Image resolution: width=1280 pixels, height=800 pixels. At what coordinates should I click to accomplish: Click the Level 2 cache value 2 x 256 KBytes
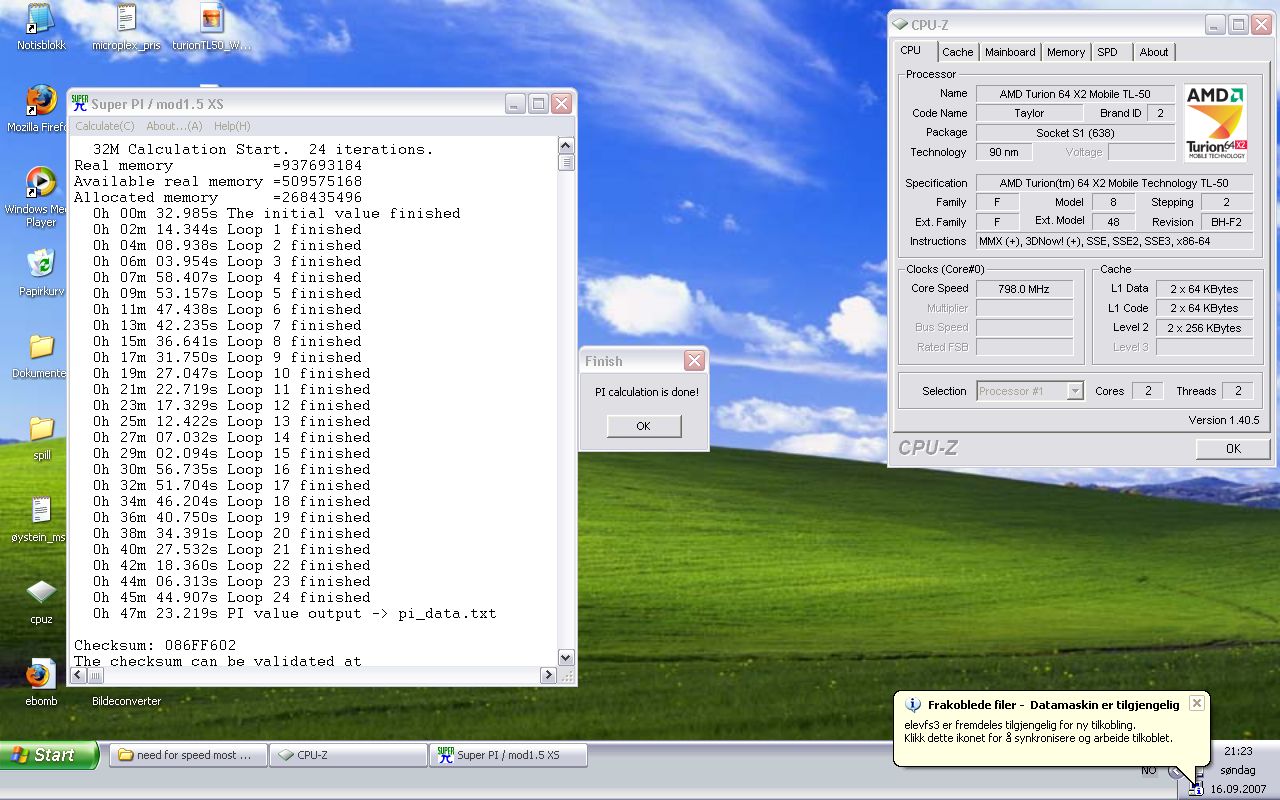pos(1204,327)
